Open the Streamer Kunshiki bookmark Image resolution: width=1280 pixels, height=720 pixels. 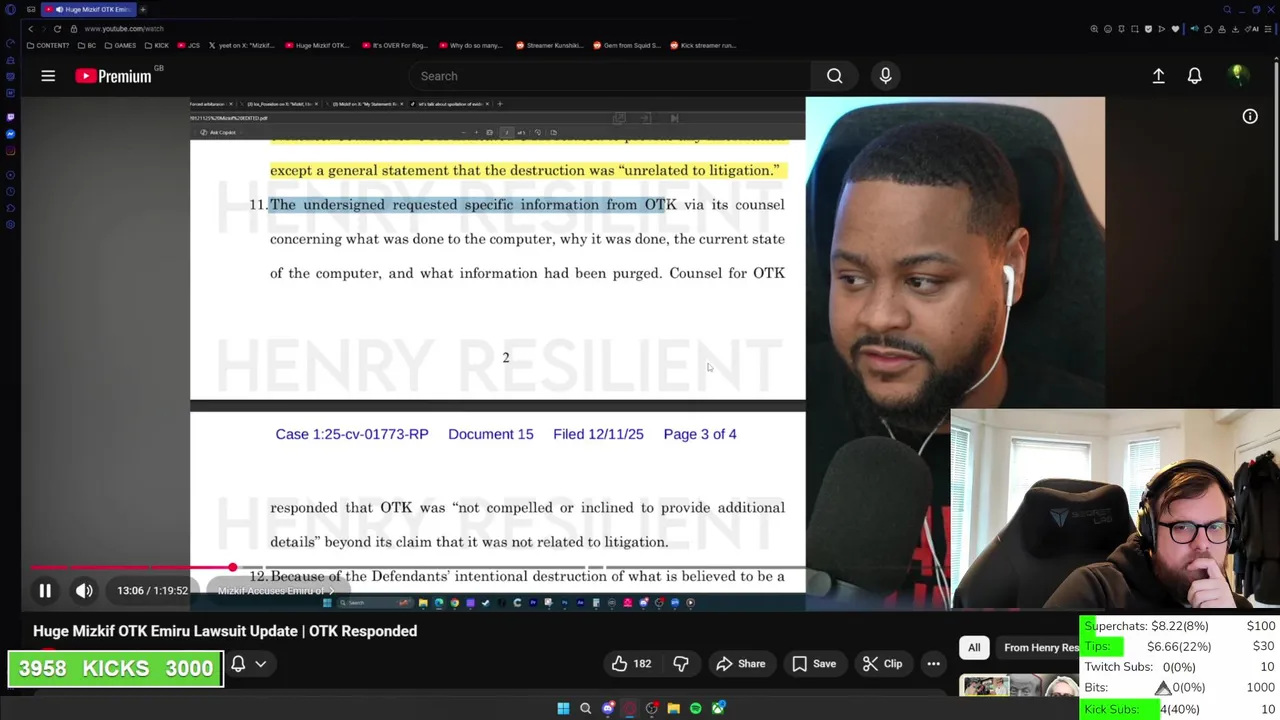click(549, 45)
